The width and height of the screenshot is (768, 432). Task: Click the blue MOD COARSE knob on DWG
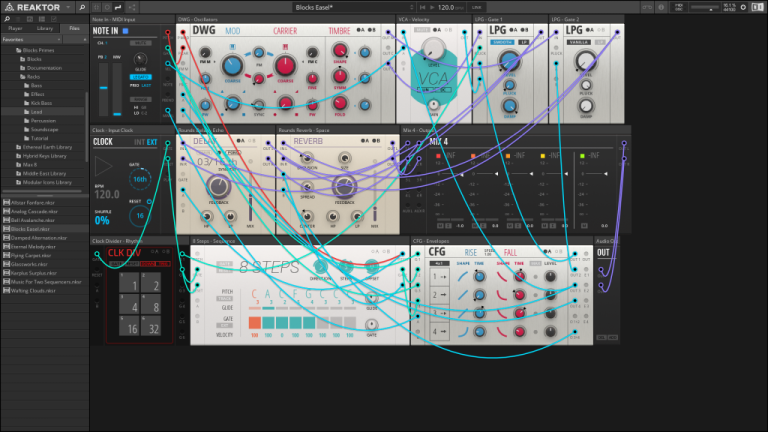(232, 65)
